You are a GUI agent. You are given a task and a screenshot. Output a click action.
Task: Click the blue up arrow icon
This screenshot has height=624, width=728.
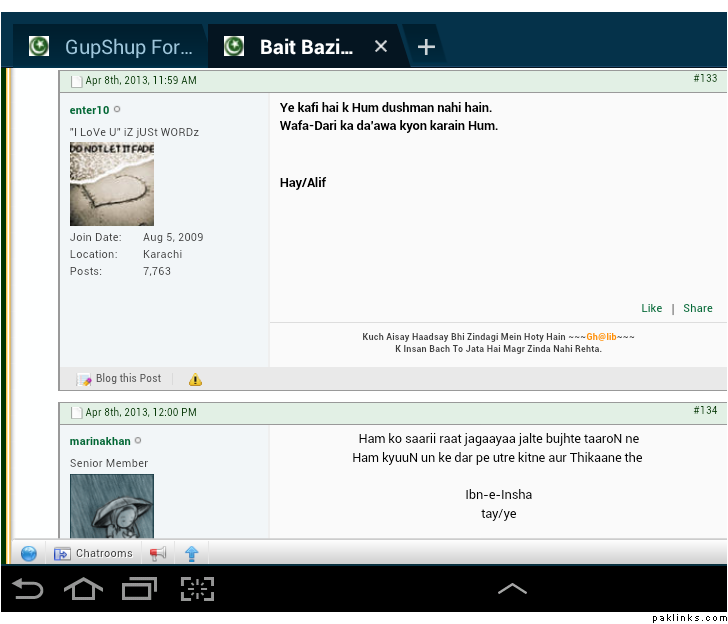point(191,553)
